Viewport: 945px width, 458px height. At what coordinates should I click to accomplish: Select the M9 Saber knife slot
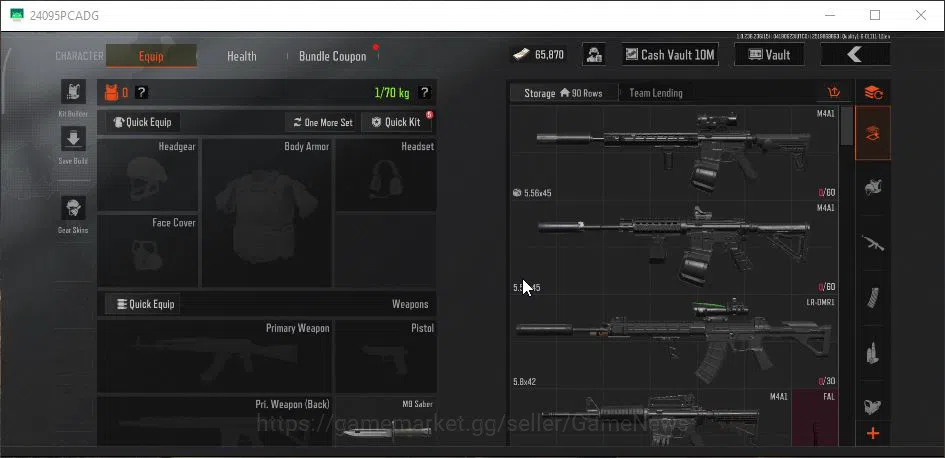[x=386, y=421]
